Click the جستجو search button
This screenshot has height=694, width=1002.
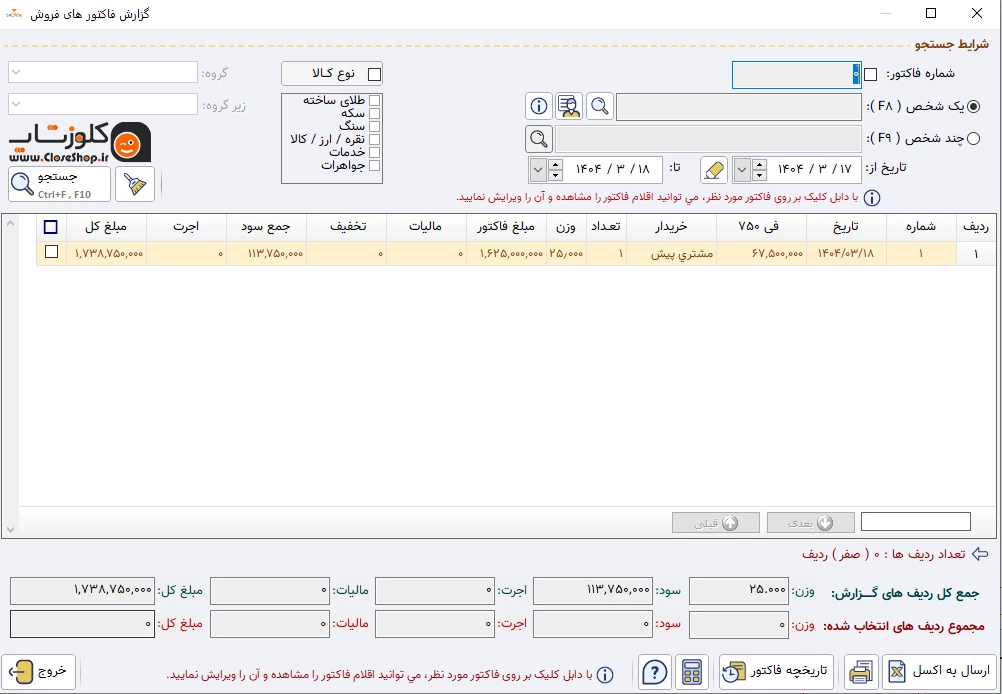coord(59,184)
